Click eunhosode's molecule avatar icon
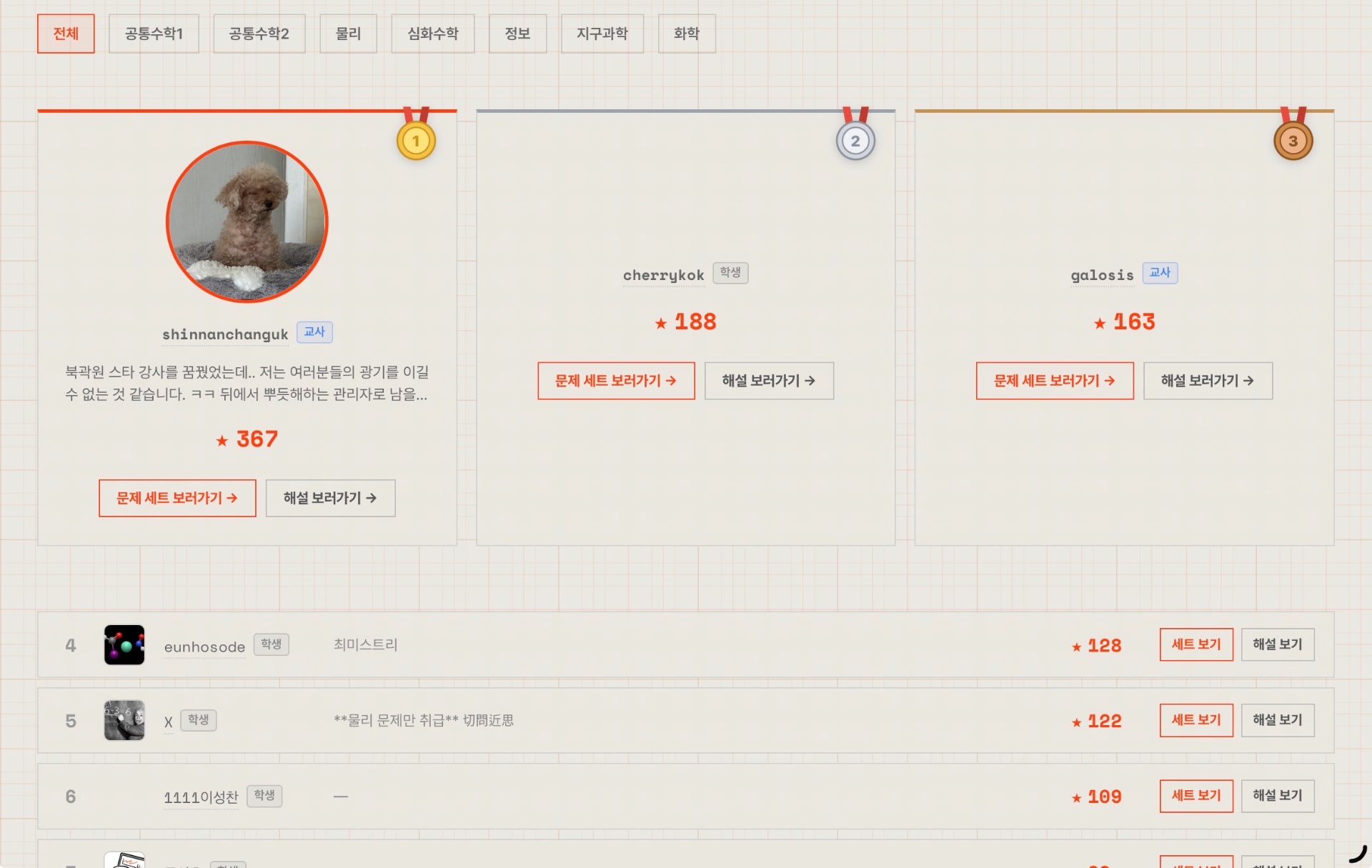1372x868 pixels. coord(124,644)
